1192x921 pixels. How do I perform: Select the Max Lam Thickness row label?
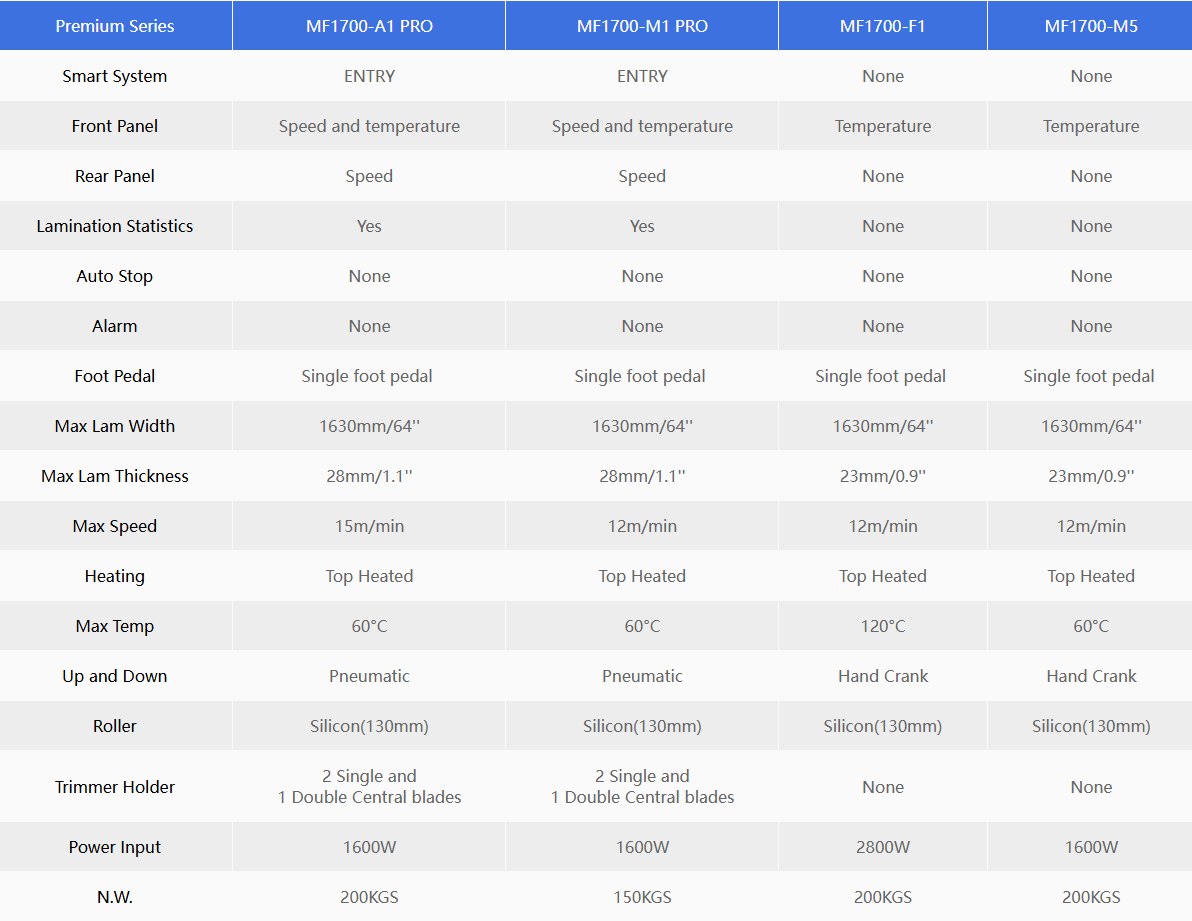pos(115,476)
